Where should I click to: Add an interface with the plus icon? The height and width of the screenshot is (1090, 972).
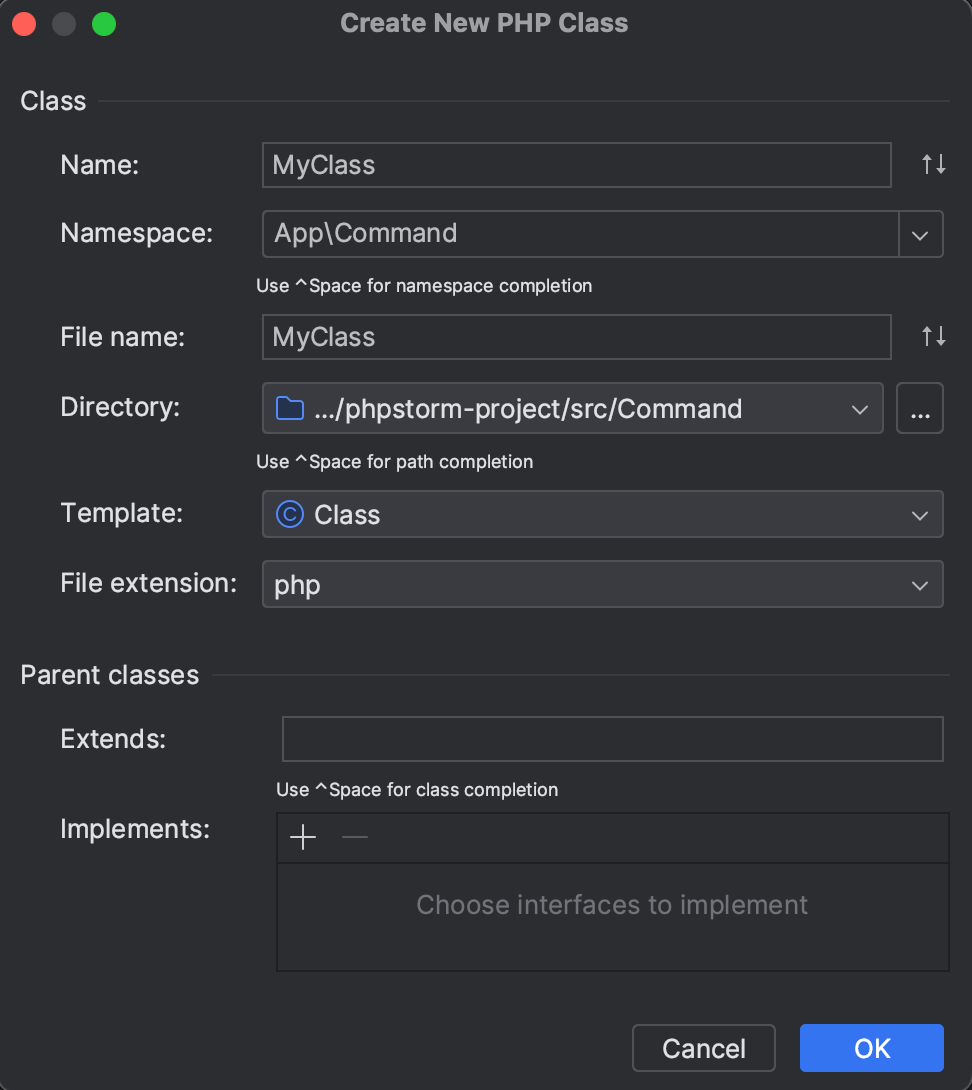click(x=302, y=837)
